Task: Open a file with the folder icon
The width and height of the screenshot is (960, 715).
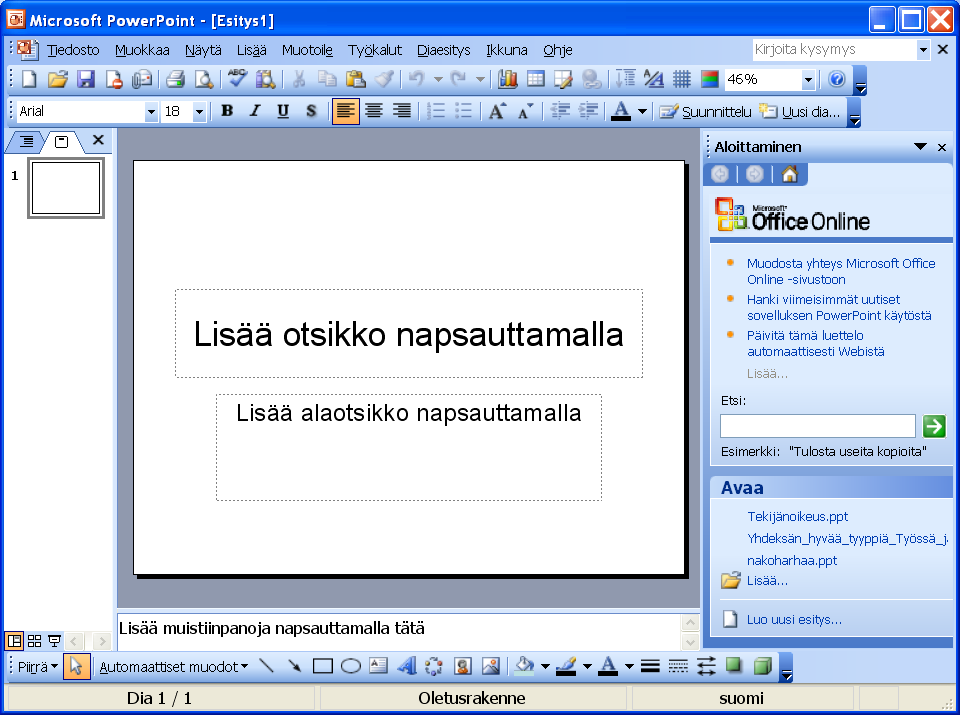Action: [58, 79]
